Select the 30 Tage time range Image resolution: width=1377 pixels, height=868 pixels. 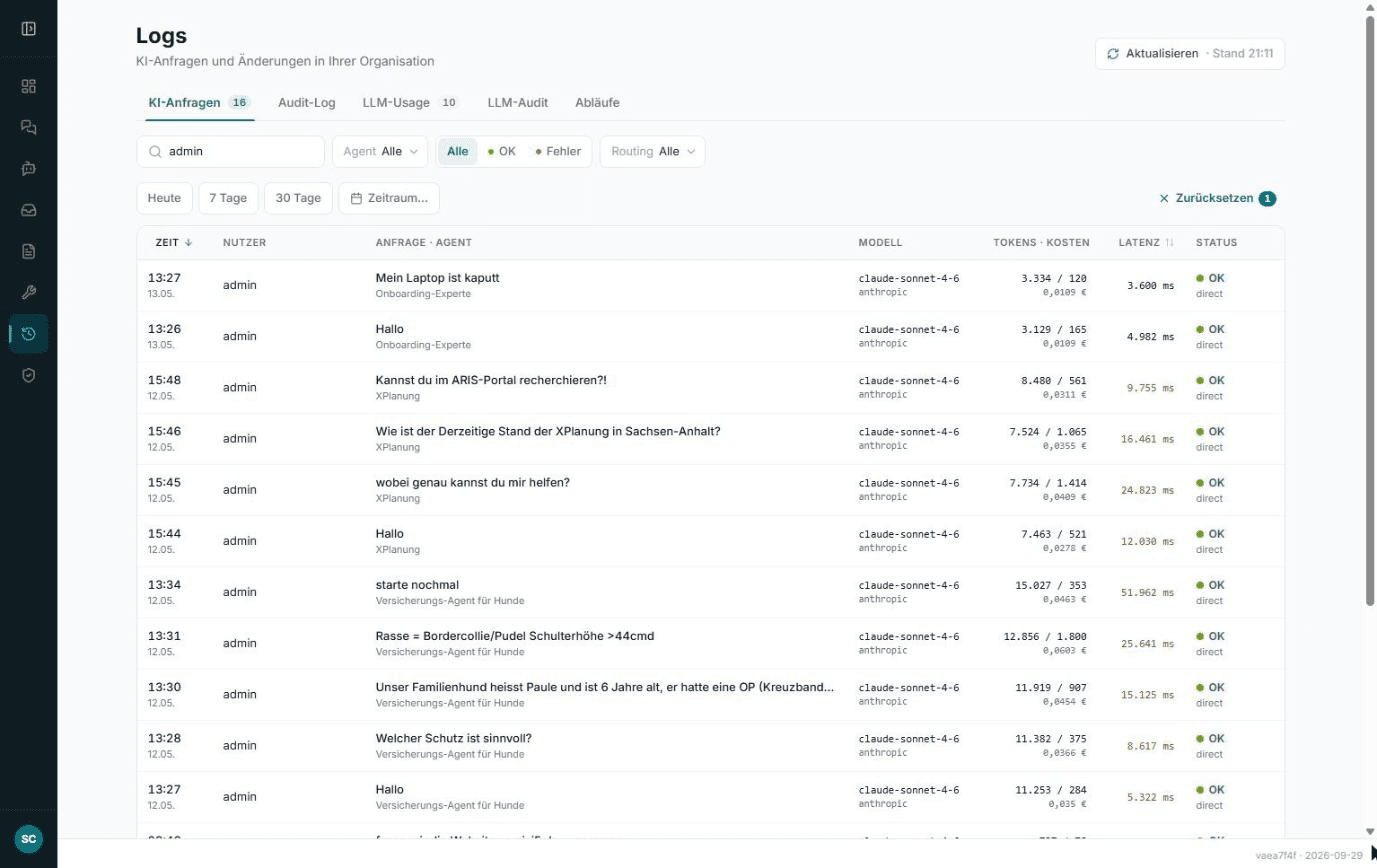pyautogui.click(x=298, y=198)
